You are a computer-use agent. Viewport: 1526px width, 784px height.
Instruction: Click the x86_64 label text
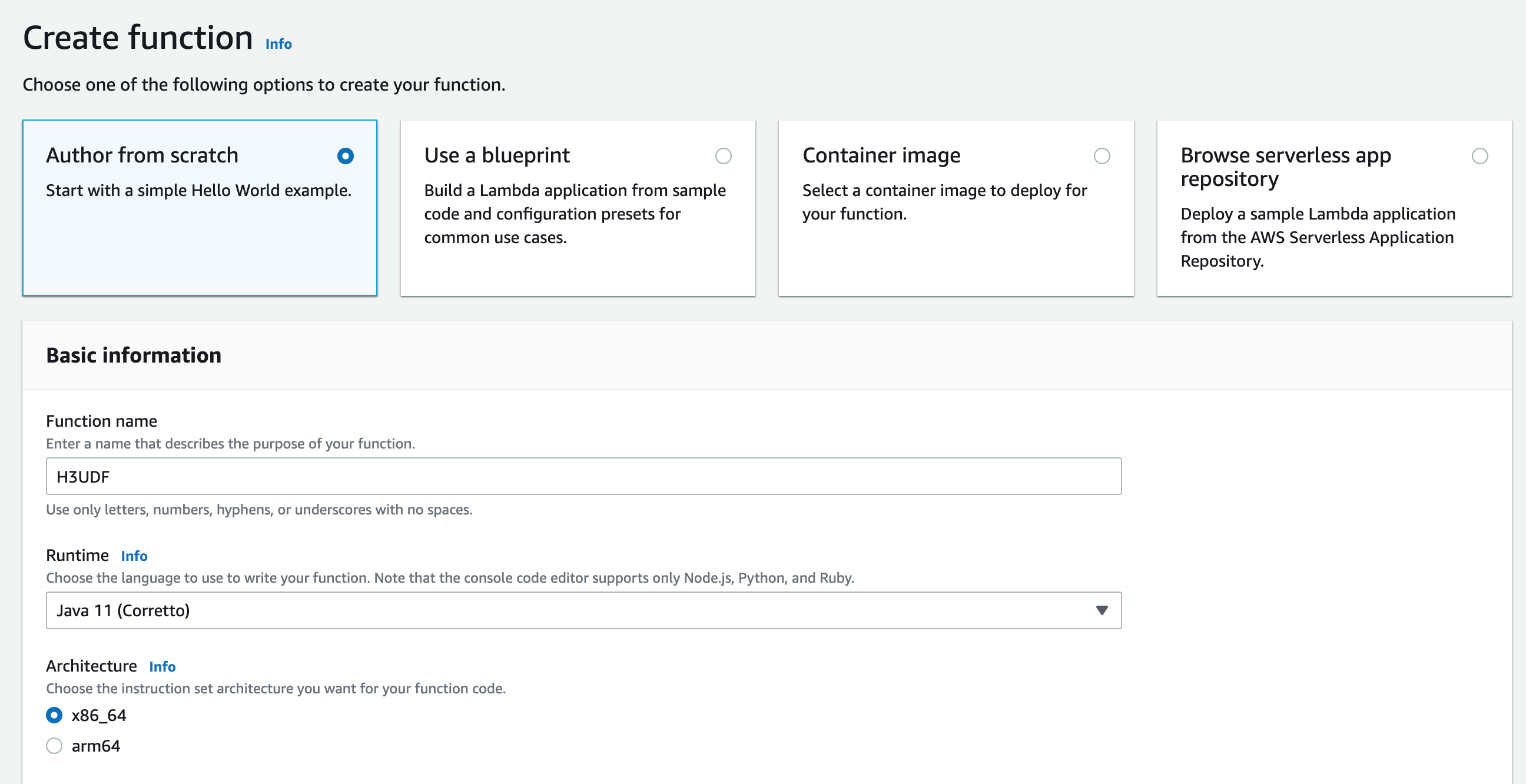[99, 715]
